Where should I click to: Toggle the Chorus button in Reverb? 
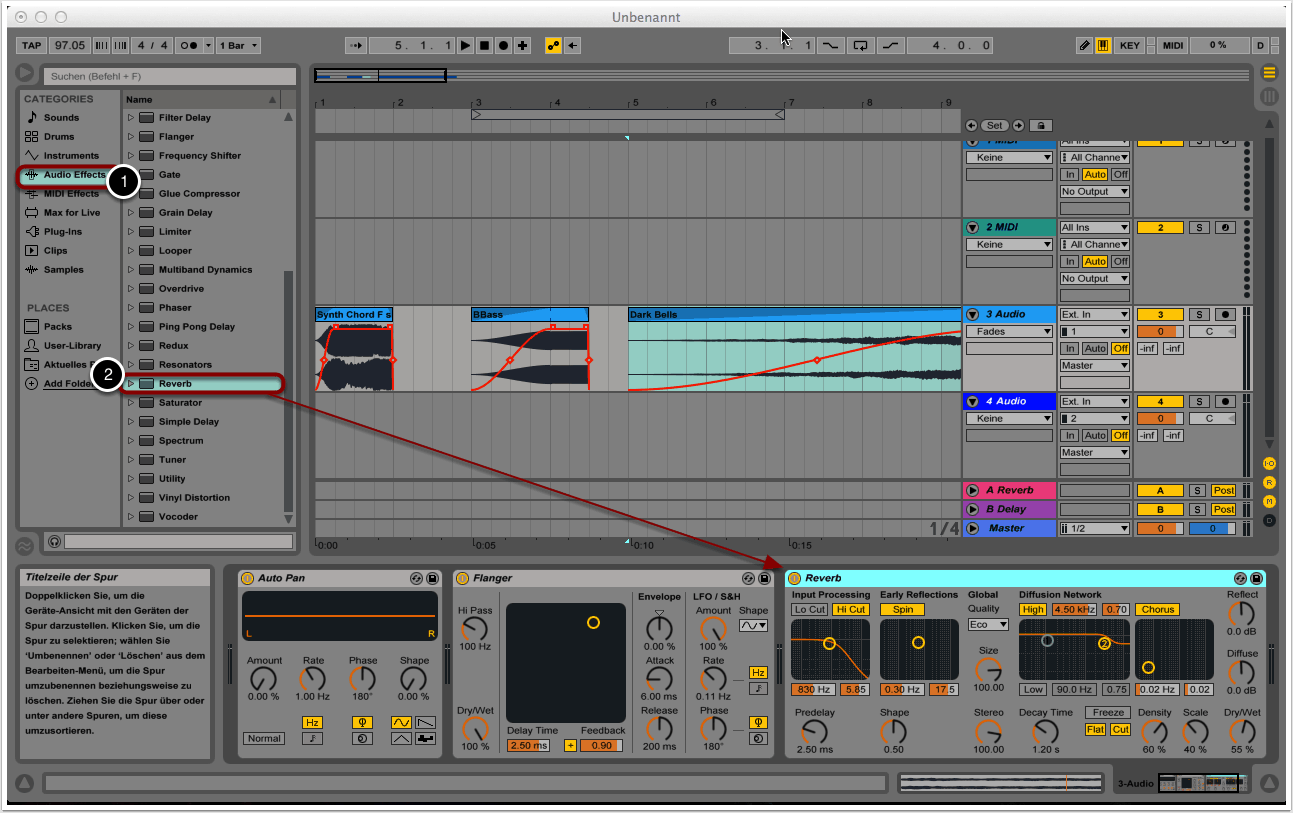[1157, 609]
